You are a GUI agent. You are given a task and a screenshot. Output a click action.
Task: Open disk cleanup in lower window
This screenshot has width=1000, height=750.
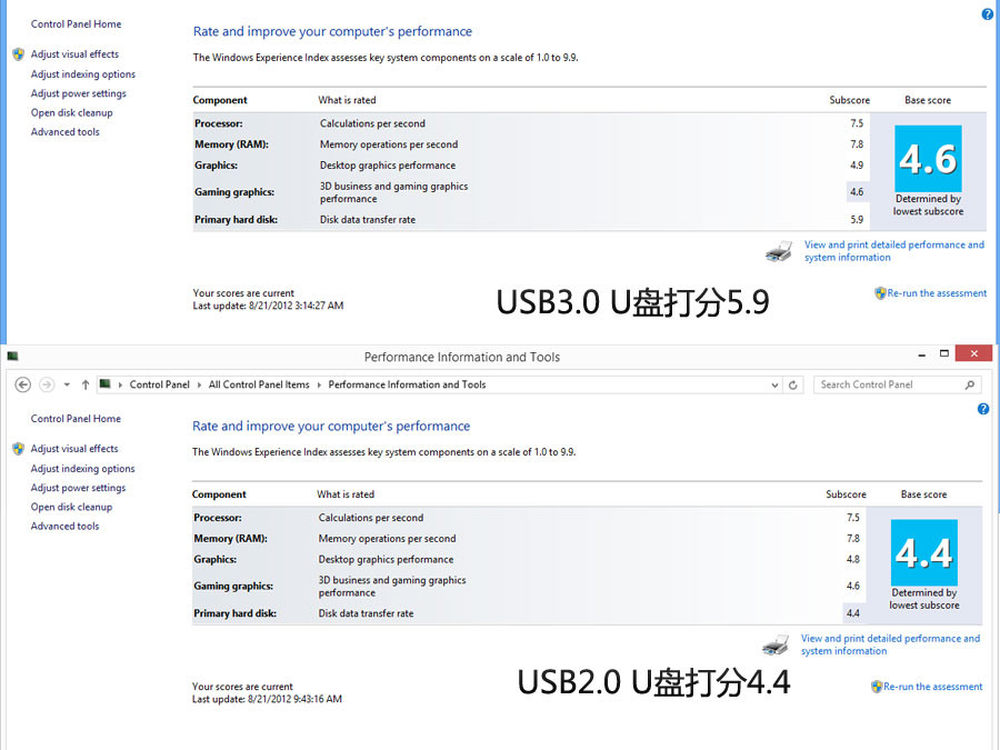pos(71,507)
